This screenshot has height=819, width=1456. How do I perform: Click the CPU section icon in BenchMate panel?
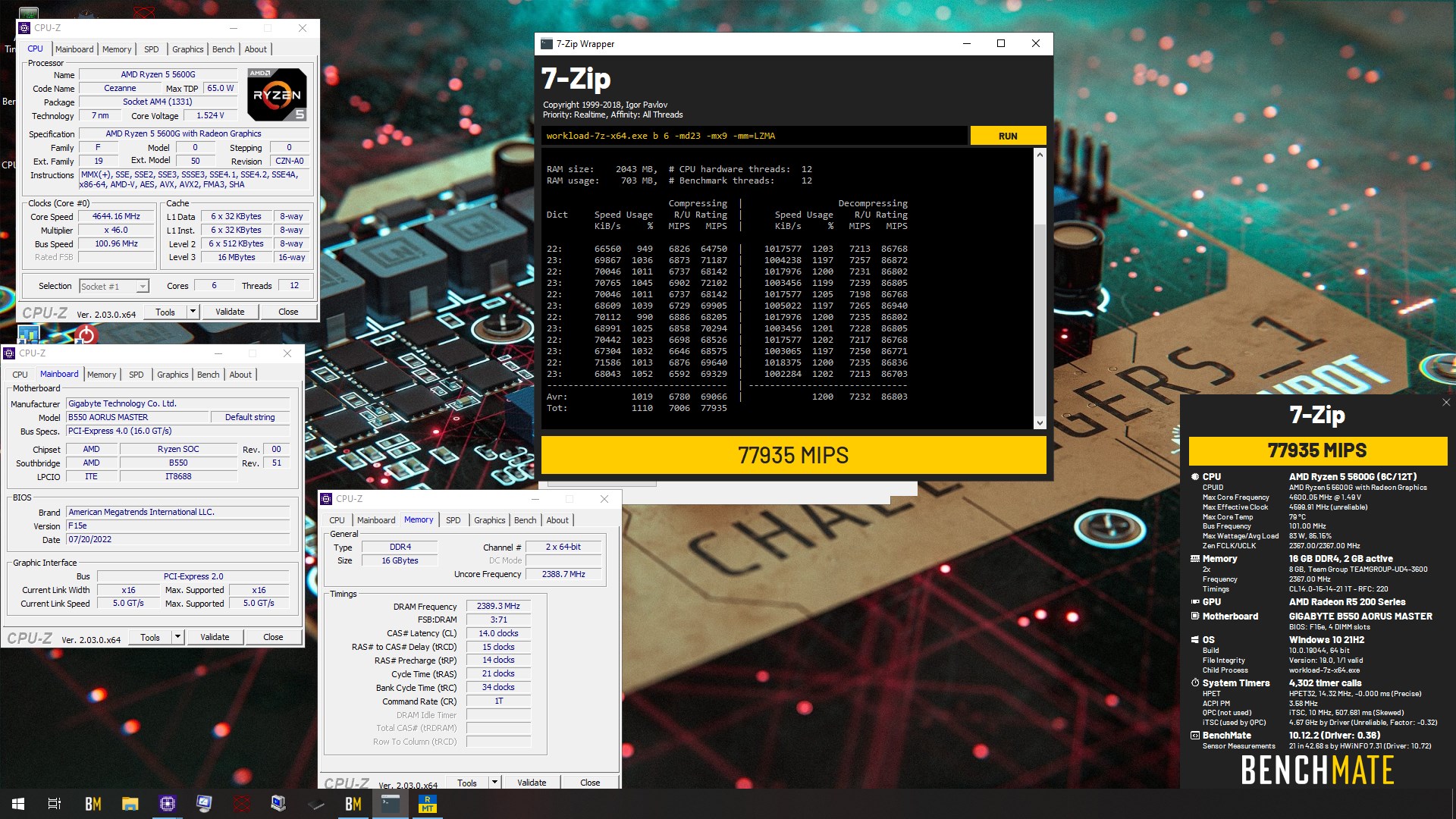[x=1195, y=477]
